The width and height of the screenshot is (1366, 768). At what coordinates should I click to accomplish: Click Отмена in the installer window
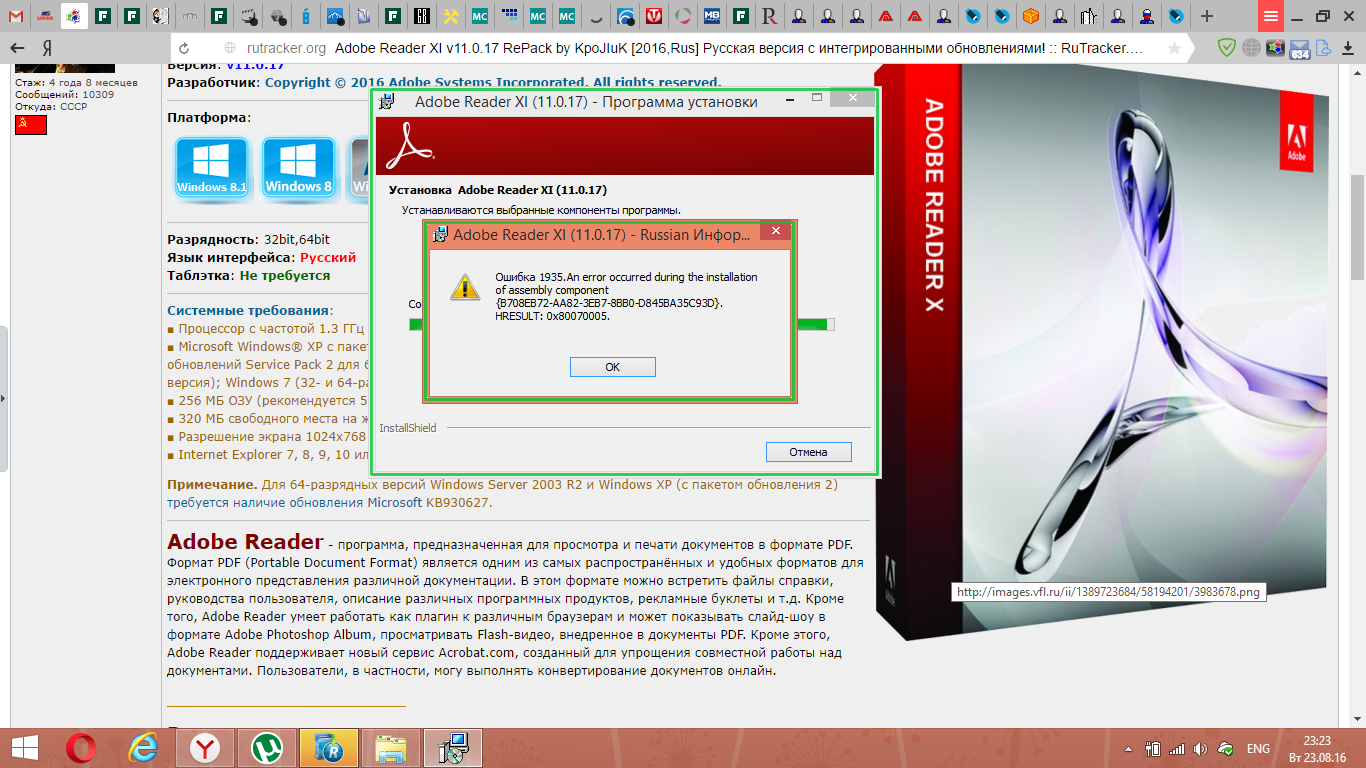pyautogui.click(x=809, y=452)
